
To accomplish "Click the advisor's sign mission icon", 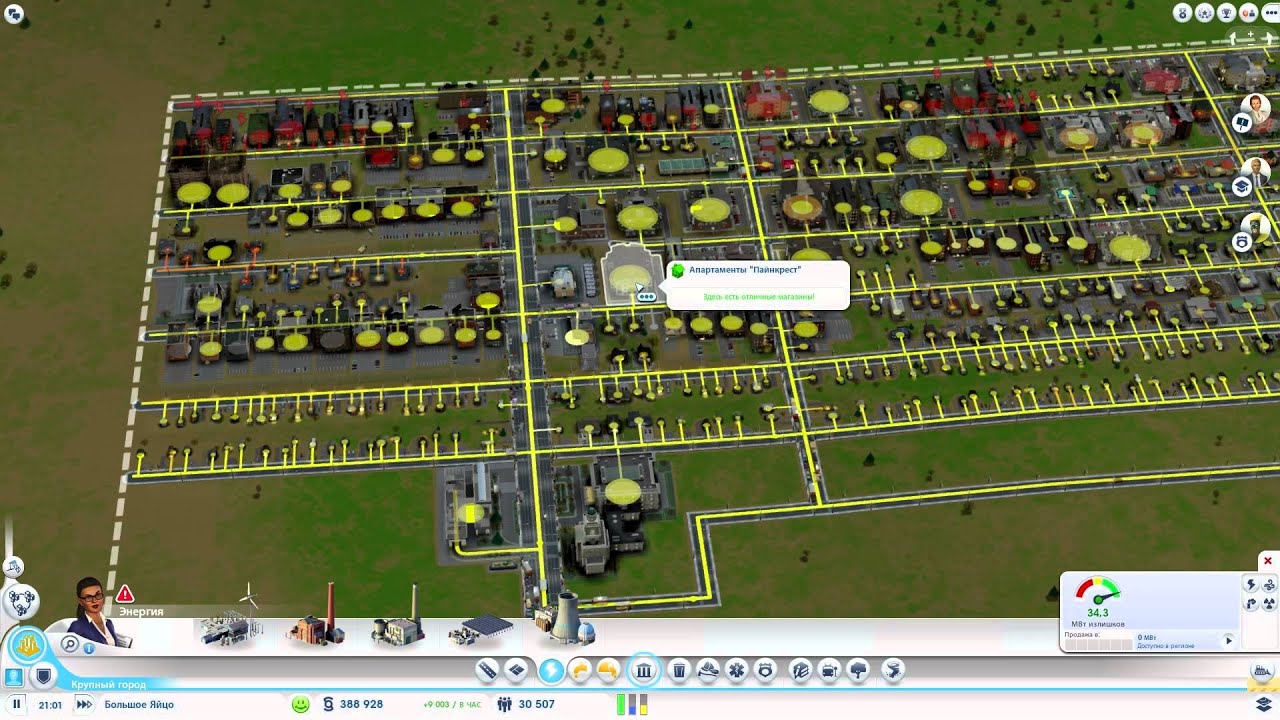I will click(1241, 122).
